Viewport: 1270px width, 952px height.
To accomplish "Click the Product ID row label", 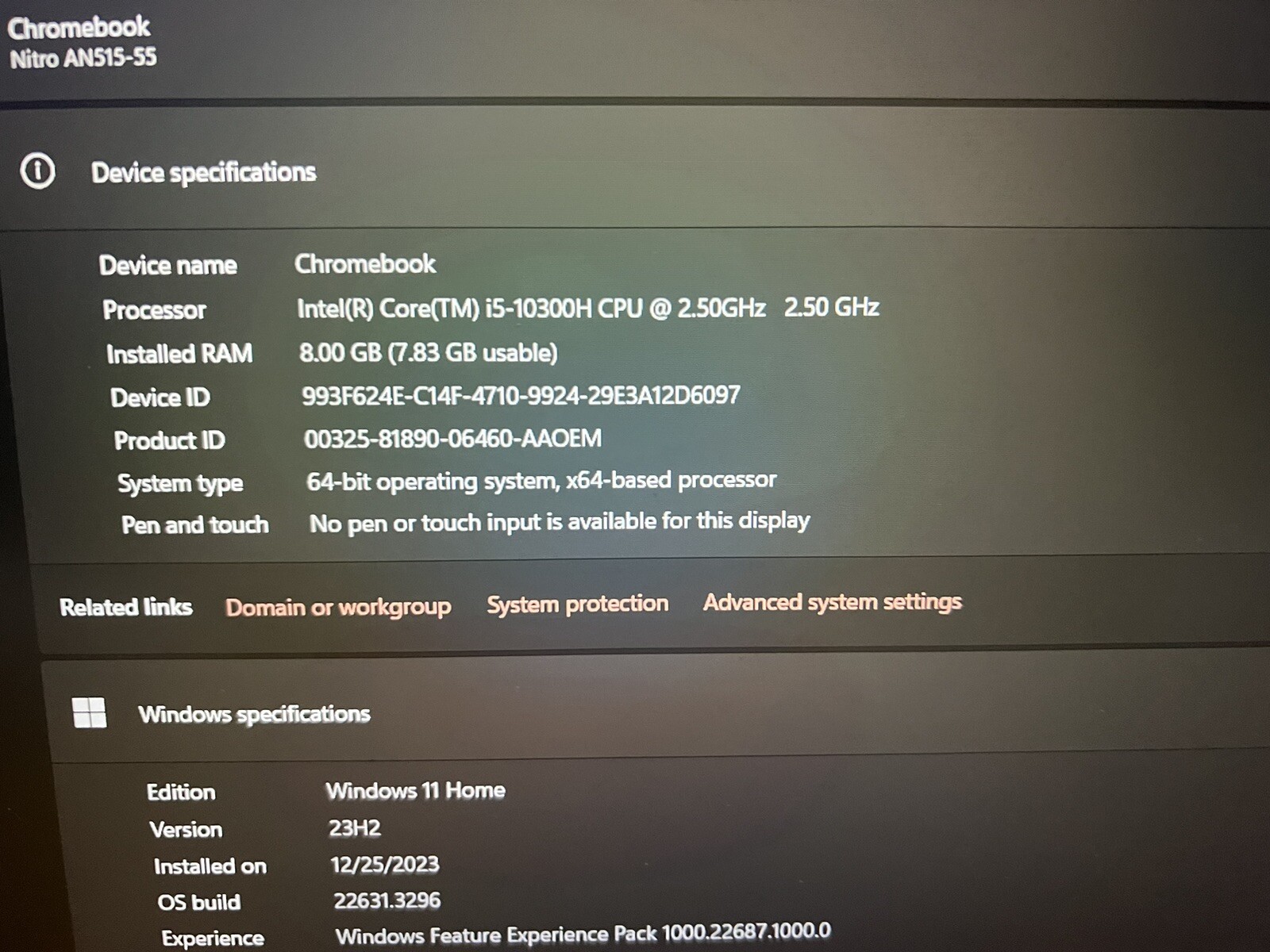I will click(169, 440).
